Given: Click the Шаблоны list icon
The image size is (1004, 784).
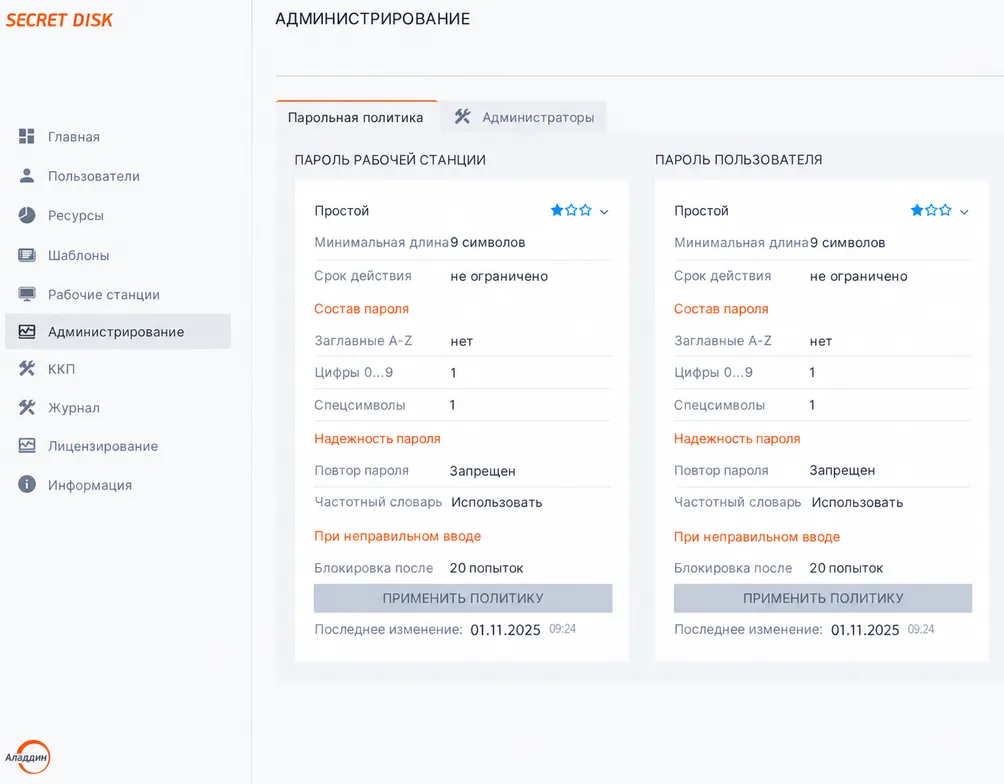Looking at the screenshot, I should tap(26, 255).
